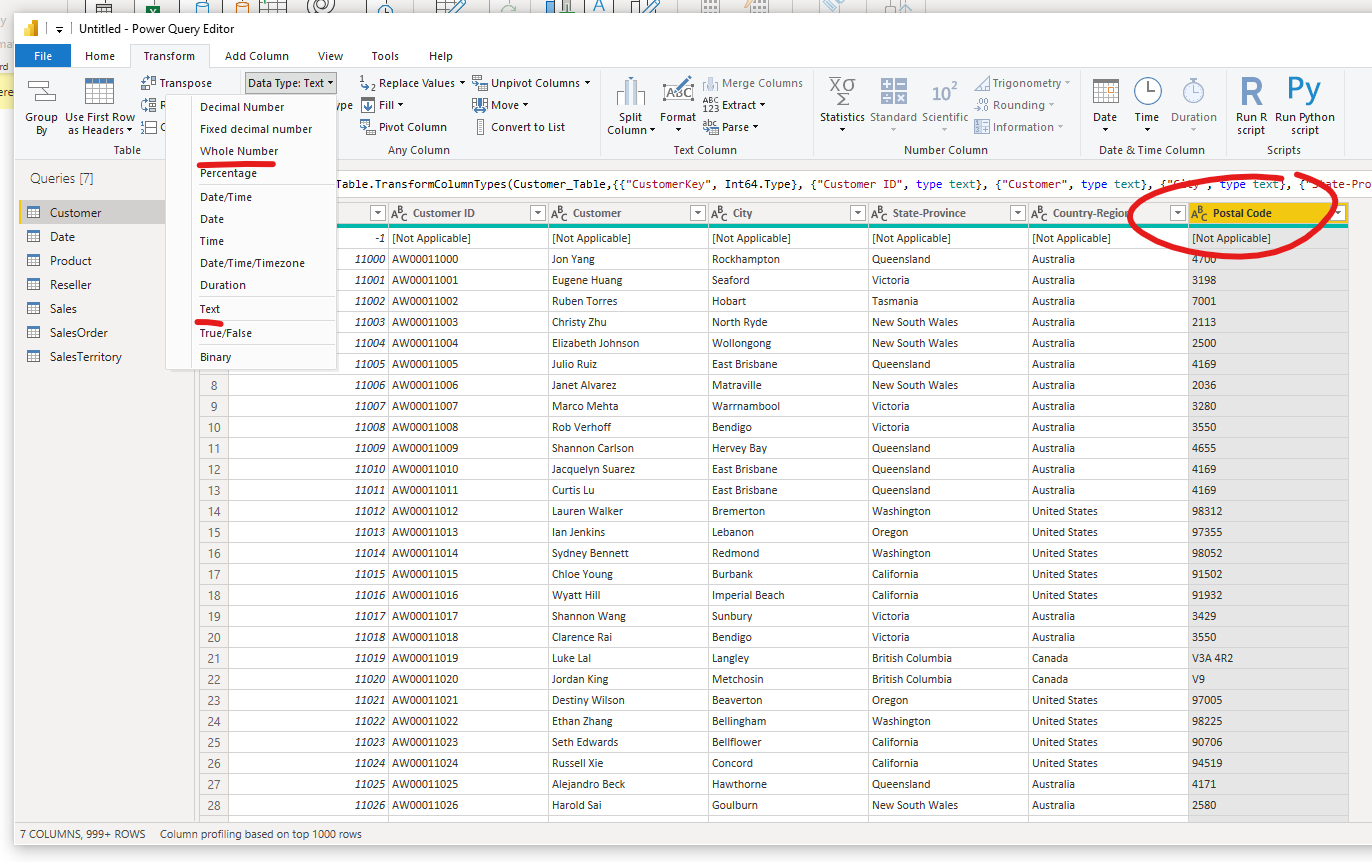The image size is (1372, 862).
Task: Open the Customer ID column filter arrow
Action: click(537, 213)
